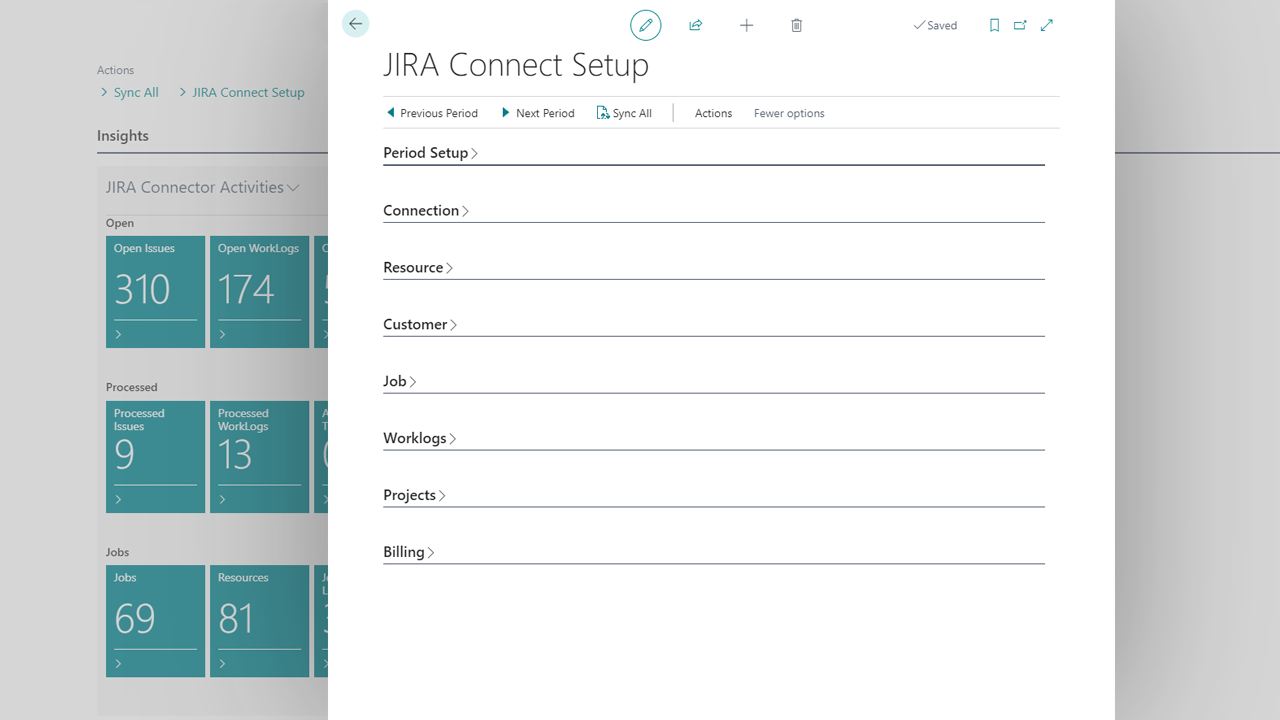Open the Resources tile showing 81
Viewport: 1280px width, 720px height.
coord(260,621)
